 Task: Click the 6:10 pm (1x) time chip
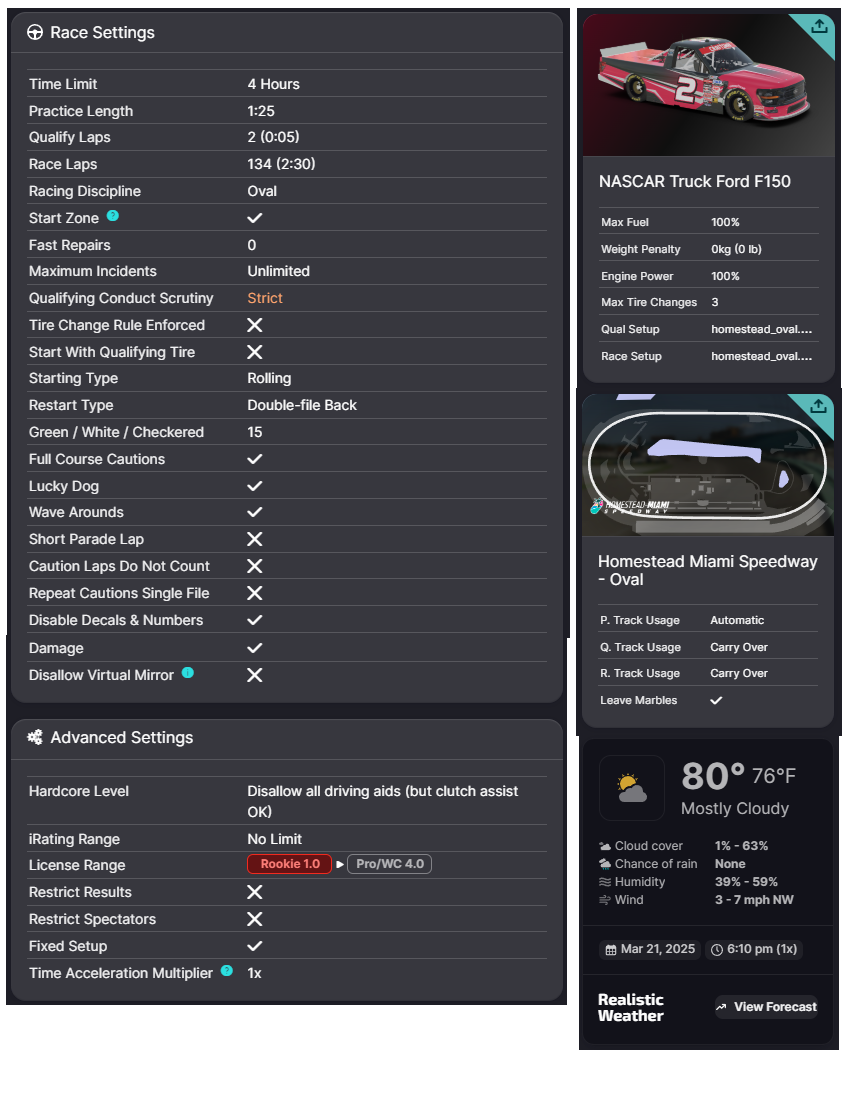754,949
